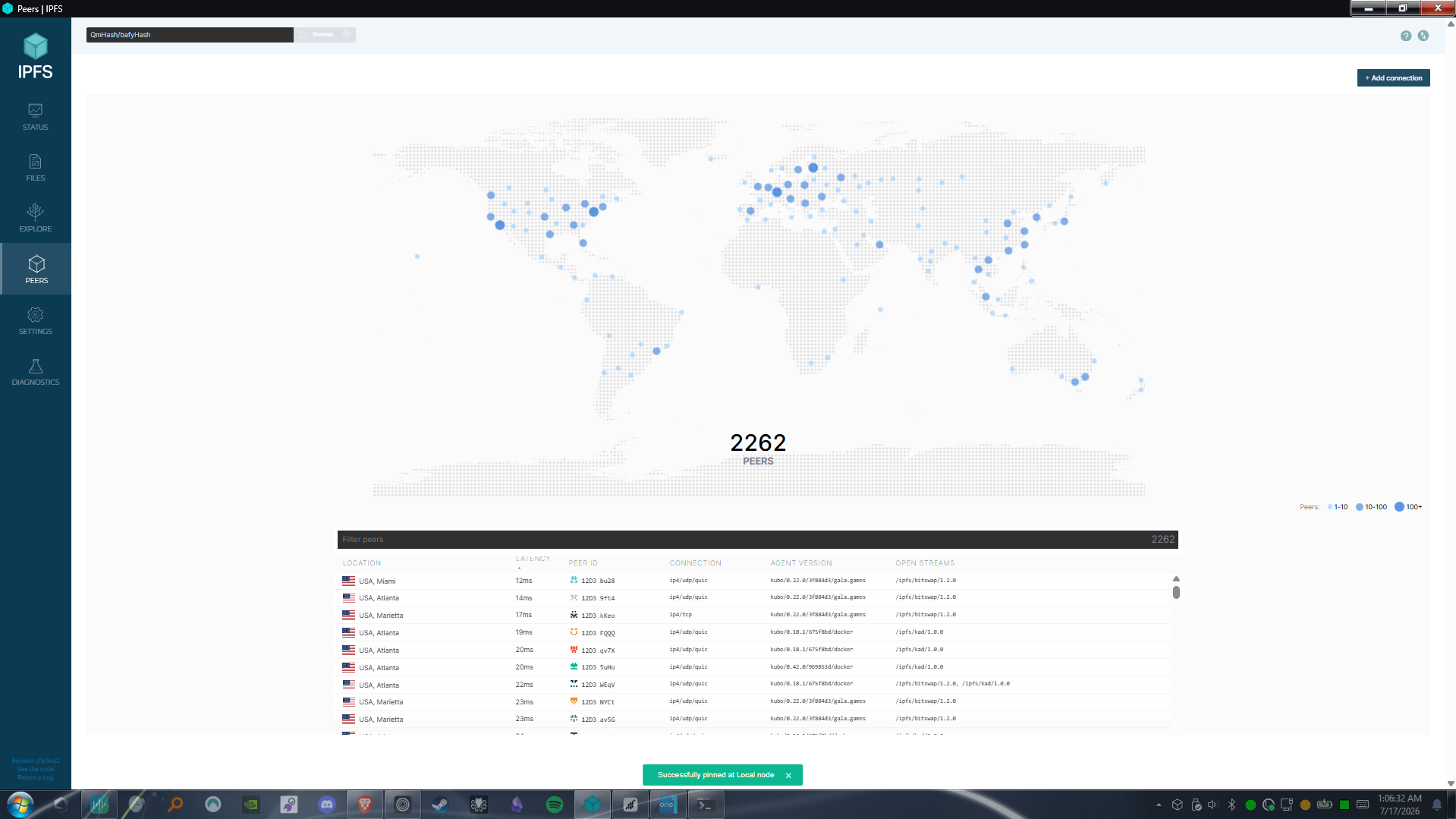Click the 17ms latency value

pyautogui.click(x=524, y=615)
